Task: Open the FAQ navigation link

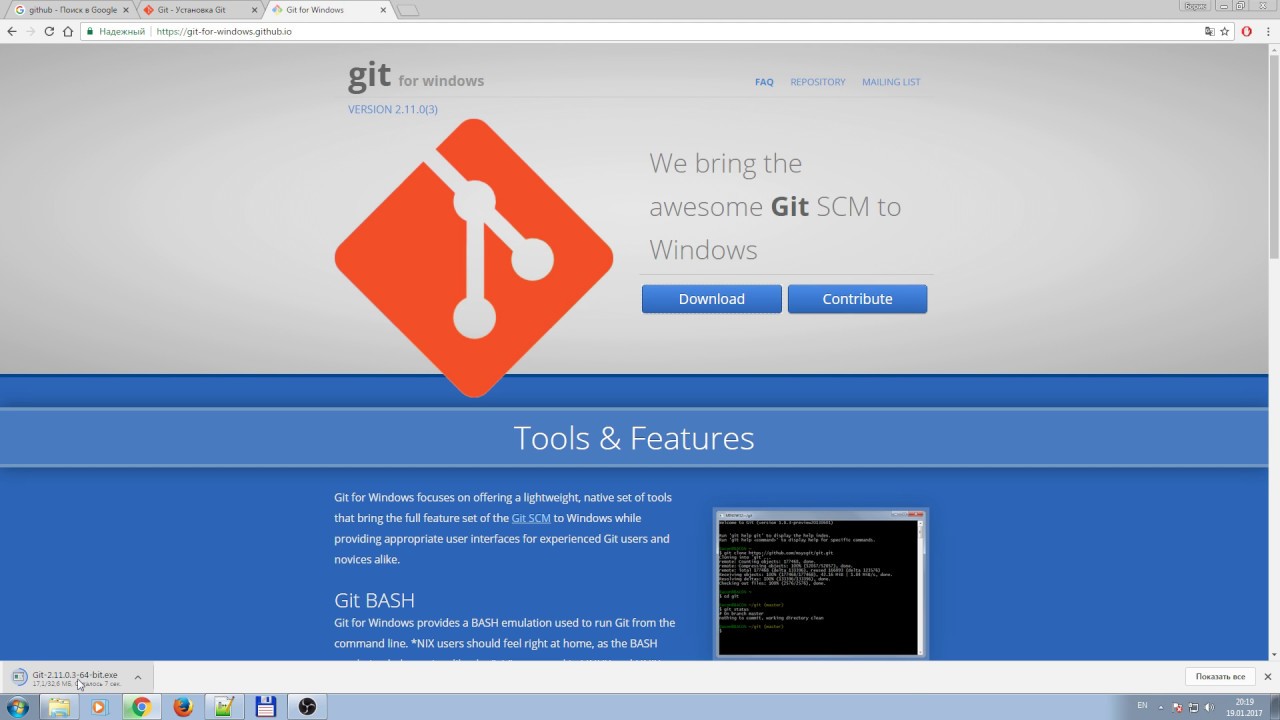Action: 764,82
